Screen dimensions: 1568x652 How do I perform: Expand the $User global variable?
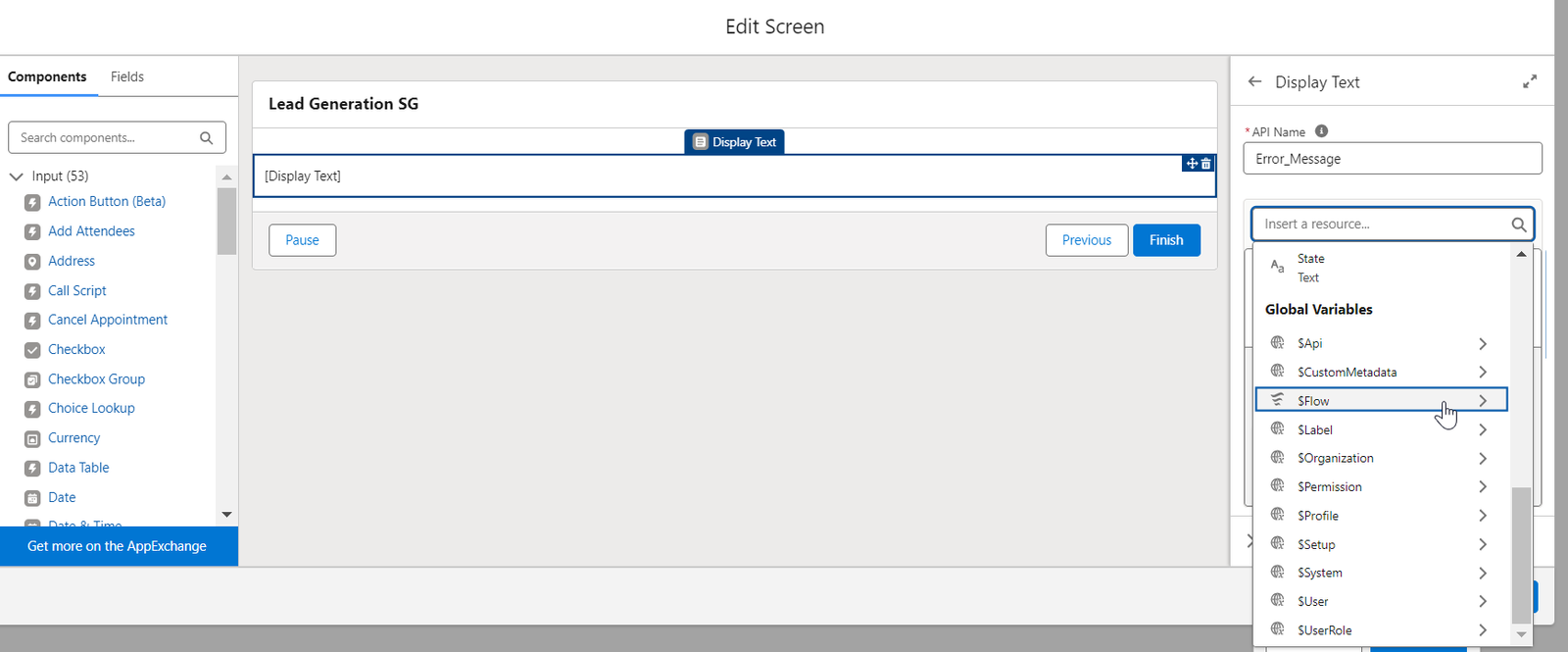1482,601
